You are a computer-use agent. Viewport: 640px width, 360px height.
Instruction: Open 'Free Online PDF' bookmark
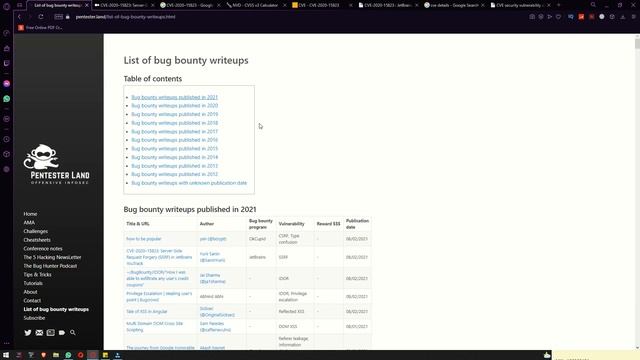pos(40,27)
